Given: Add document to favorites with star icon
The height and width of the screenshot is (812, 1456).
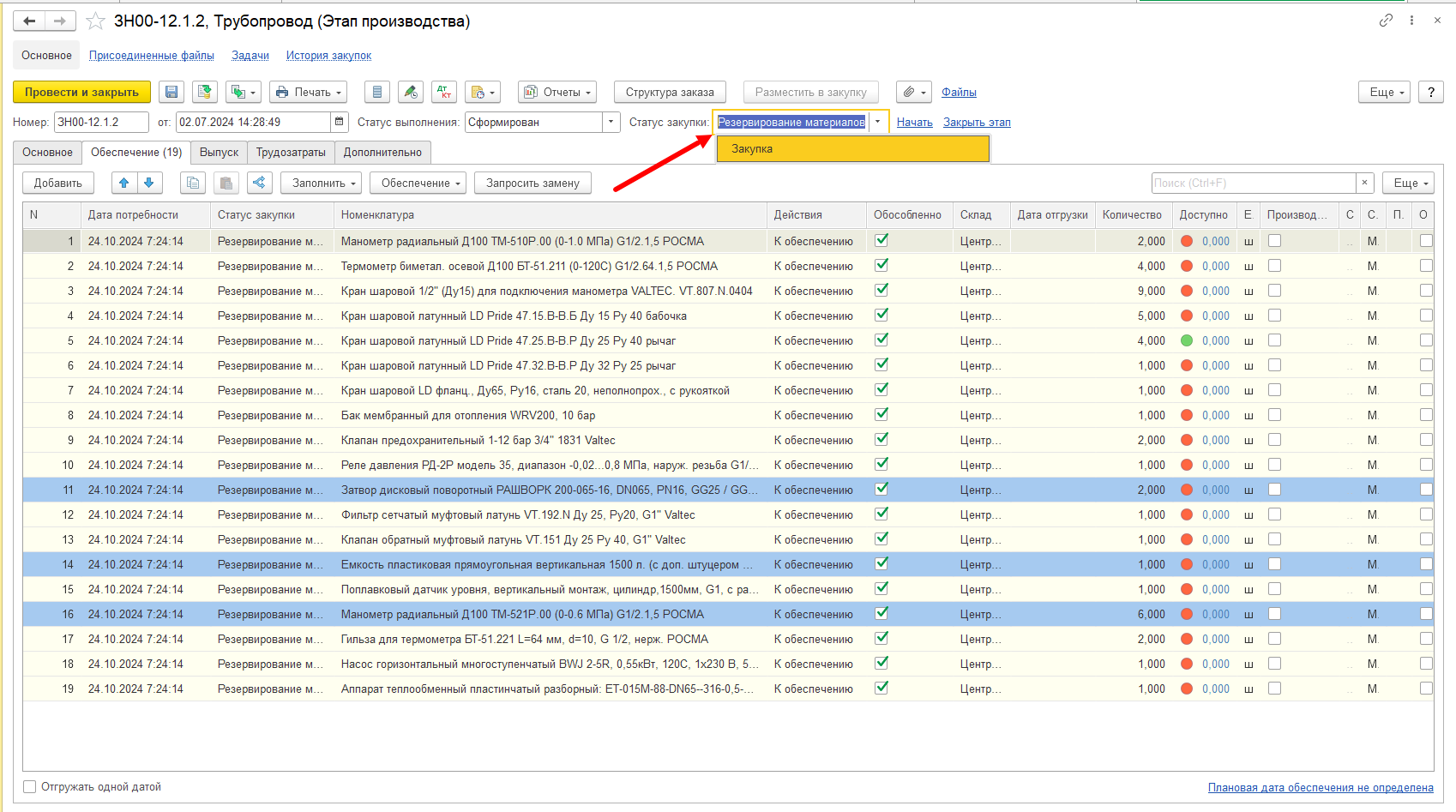Looking at the screenshot, I should click(x=96, y=21).
